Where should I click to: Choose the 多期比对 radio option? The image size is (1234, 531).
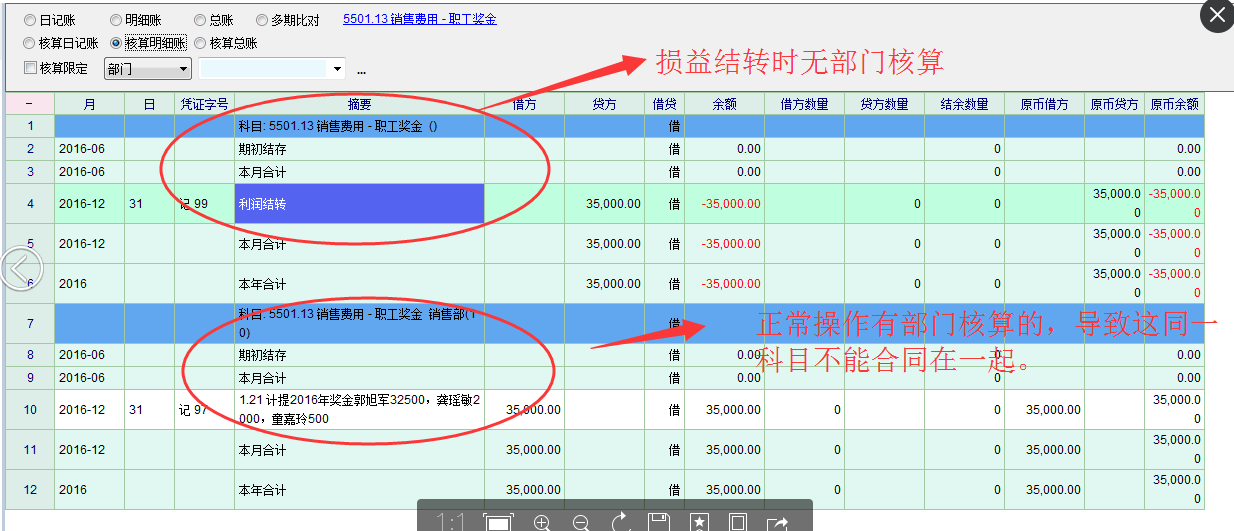point(262,20)
